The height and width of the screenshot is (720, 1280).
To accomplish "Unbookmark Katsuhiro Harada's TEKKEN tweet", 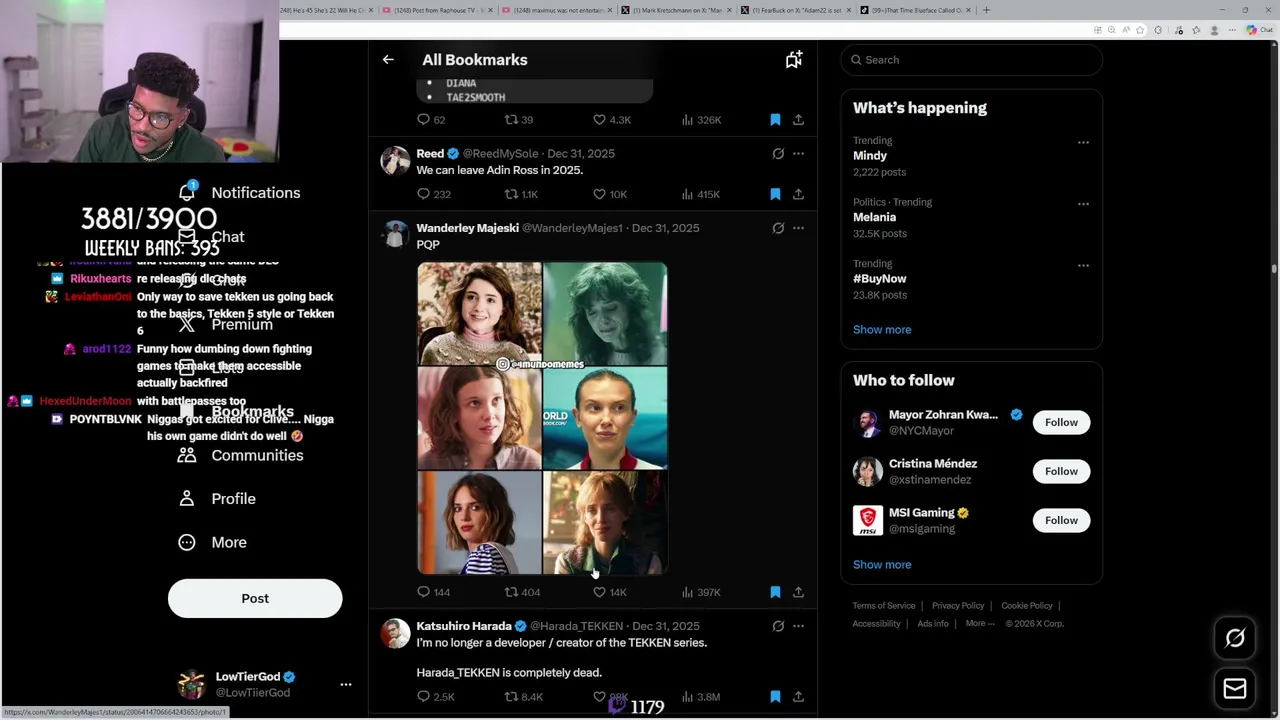I will 775,696.
